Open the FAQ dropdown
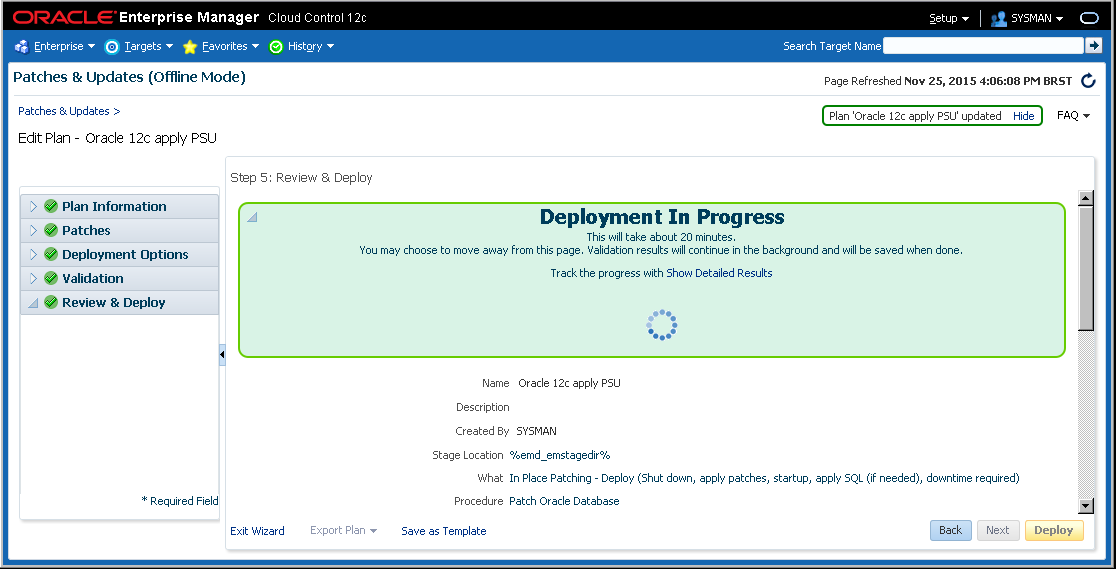Viewport: 1116px width, 570px height. point(1073,115)
